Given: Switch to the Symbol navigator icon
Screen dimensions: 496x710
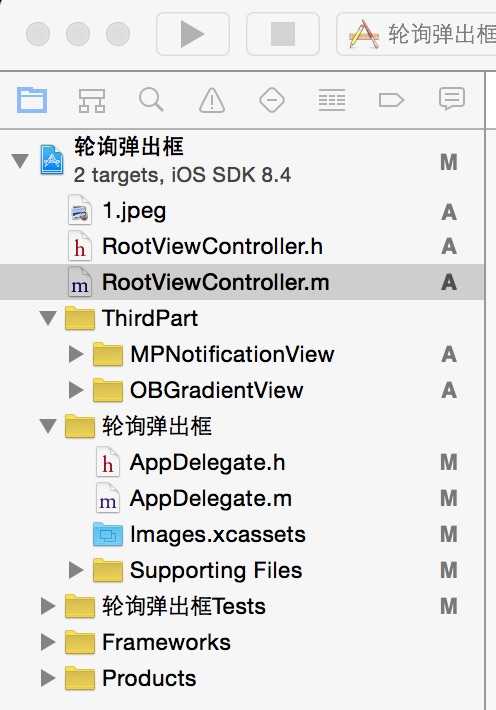Looking at the screenshot, I should point(92,100).
